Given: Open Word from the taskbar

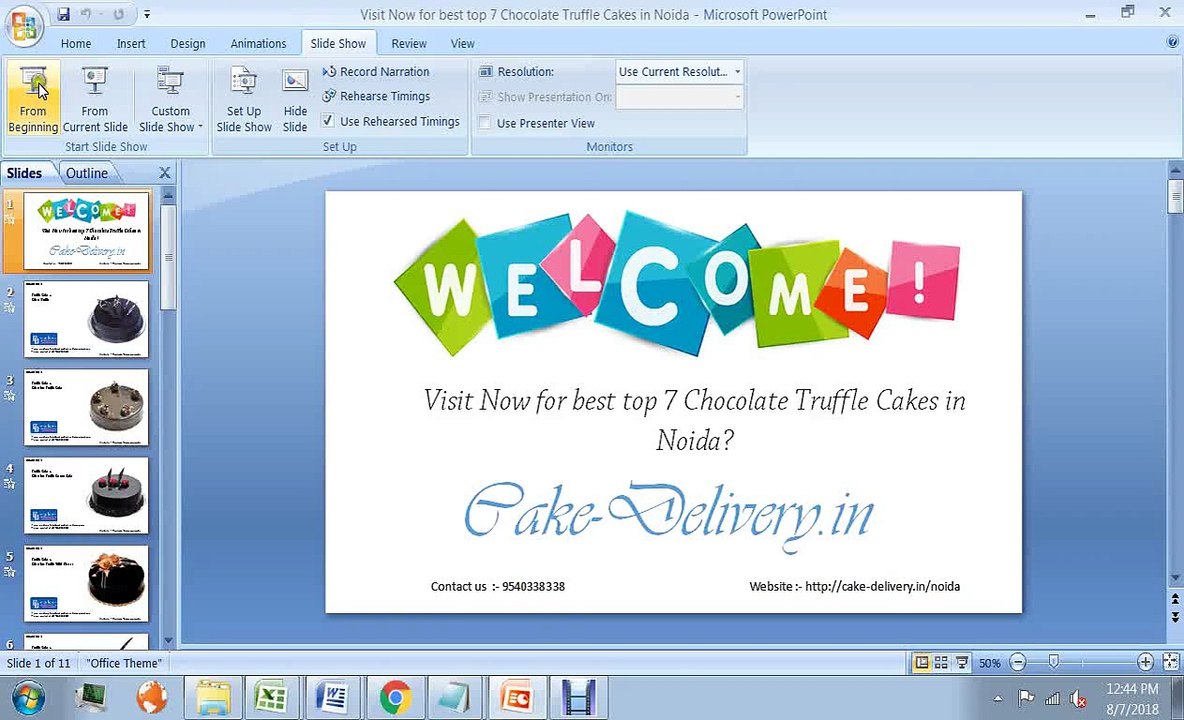Looking at the screenshot, I should [332, 697].
